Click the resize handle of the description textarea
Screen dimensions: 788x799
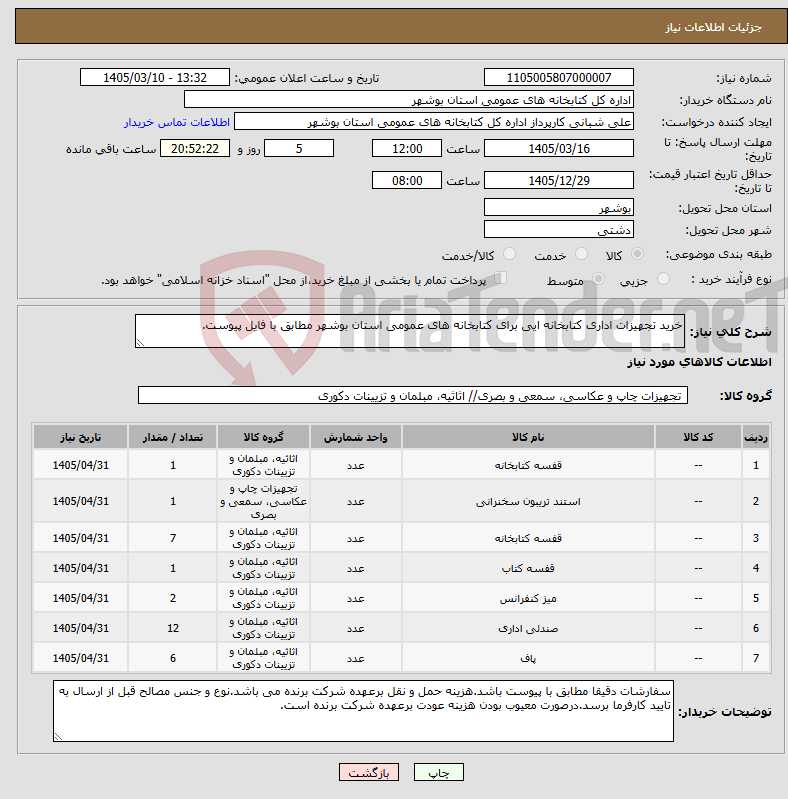140,343
